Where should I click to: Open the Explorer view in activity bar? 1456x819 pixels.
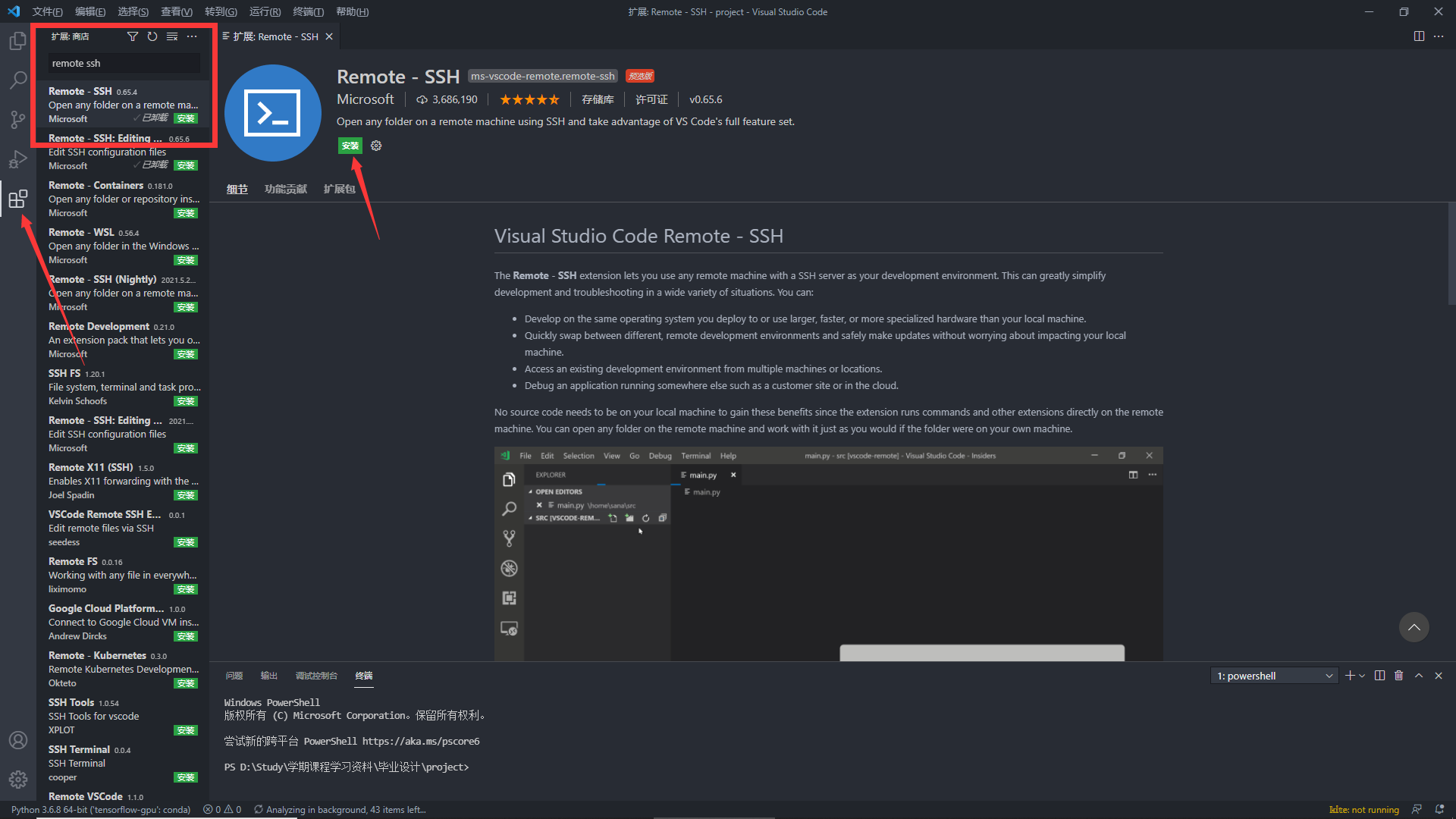pos(17,40)
